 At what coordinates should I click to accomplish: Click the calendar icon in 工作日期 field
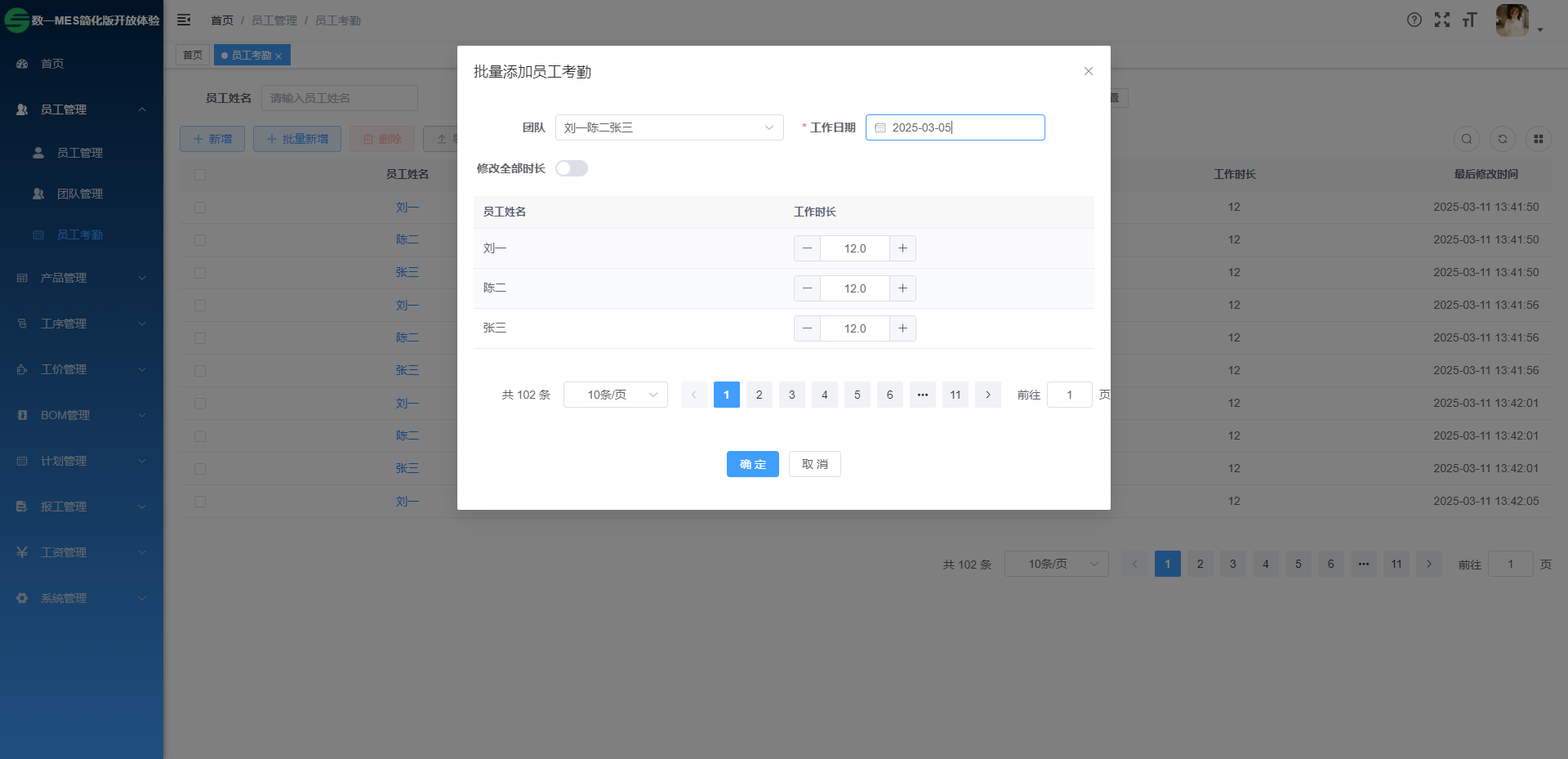coord(880,128)
